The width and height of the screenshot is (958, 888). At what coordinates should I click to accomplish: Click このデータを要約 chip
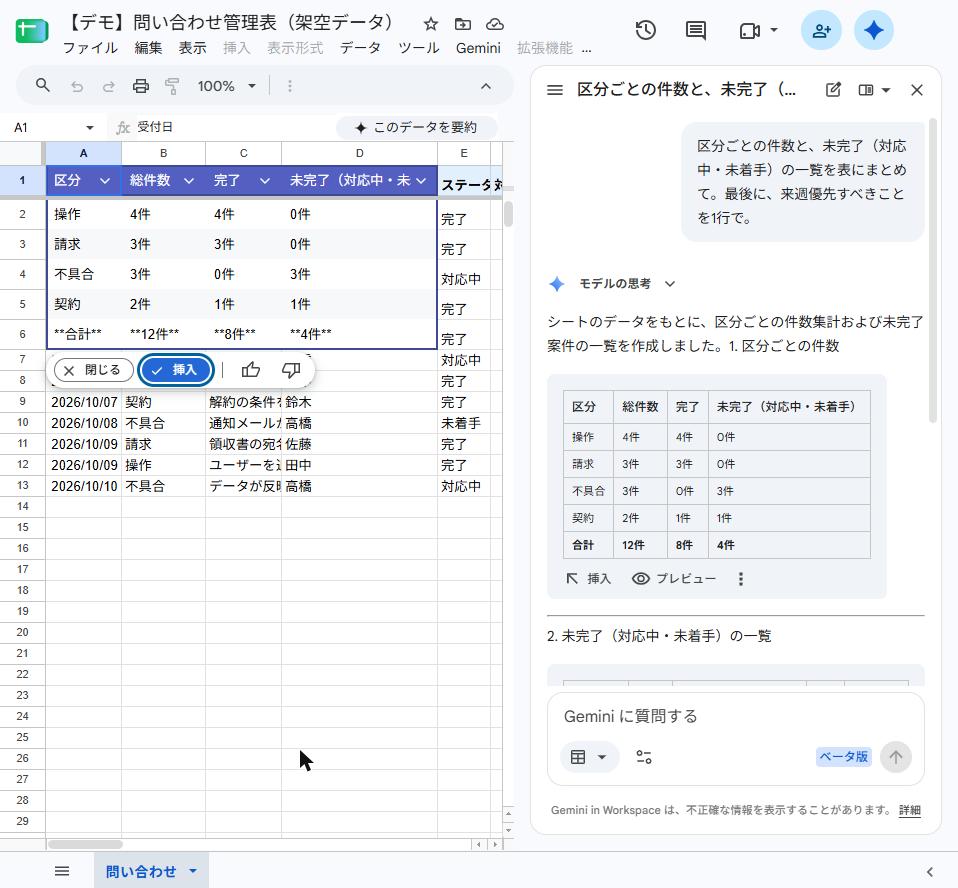pos(417,127)
